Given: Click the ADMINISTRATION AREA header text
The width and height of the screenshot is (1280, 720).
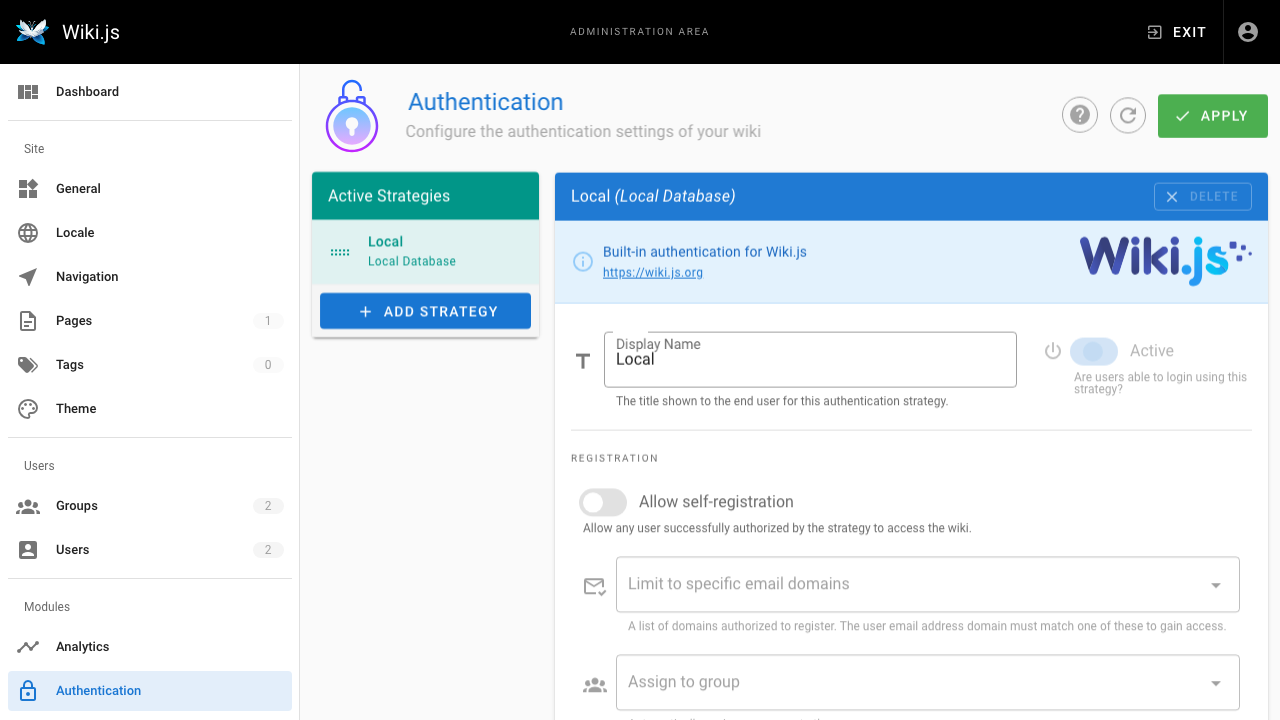Looking at the screenshot, I should (640, 32).
